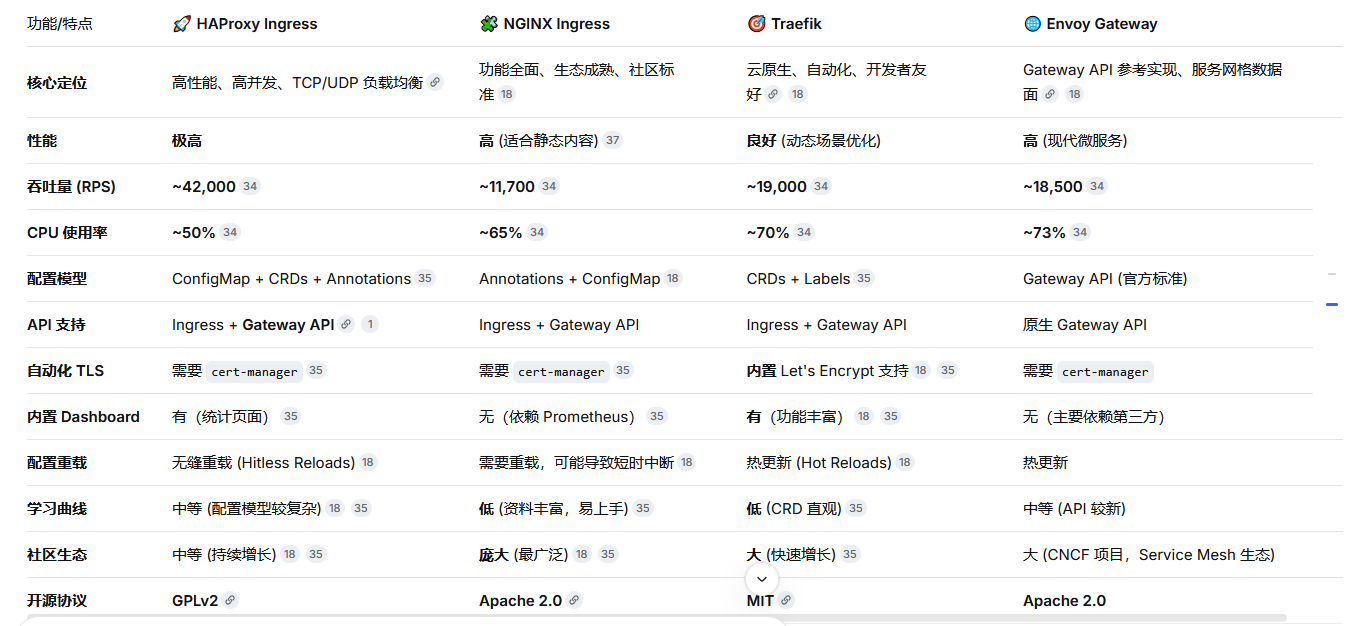Image resolution: width=1347 pixels, height=626 pixels.
Task: Click blue section marker on right edge
Action: point(1332,304)
